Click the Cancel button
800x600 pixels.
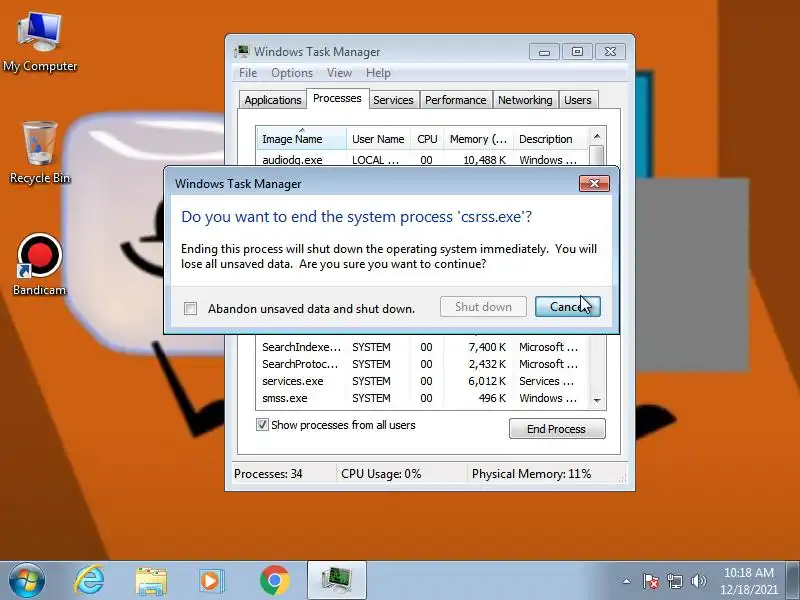coord(568,307)
